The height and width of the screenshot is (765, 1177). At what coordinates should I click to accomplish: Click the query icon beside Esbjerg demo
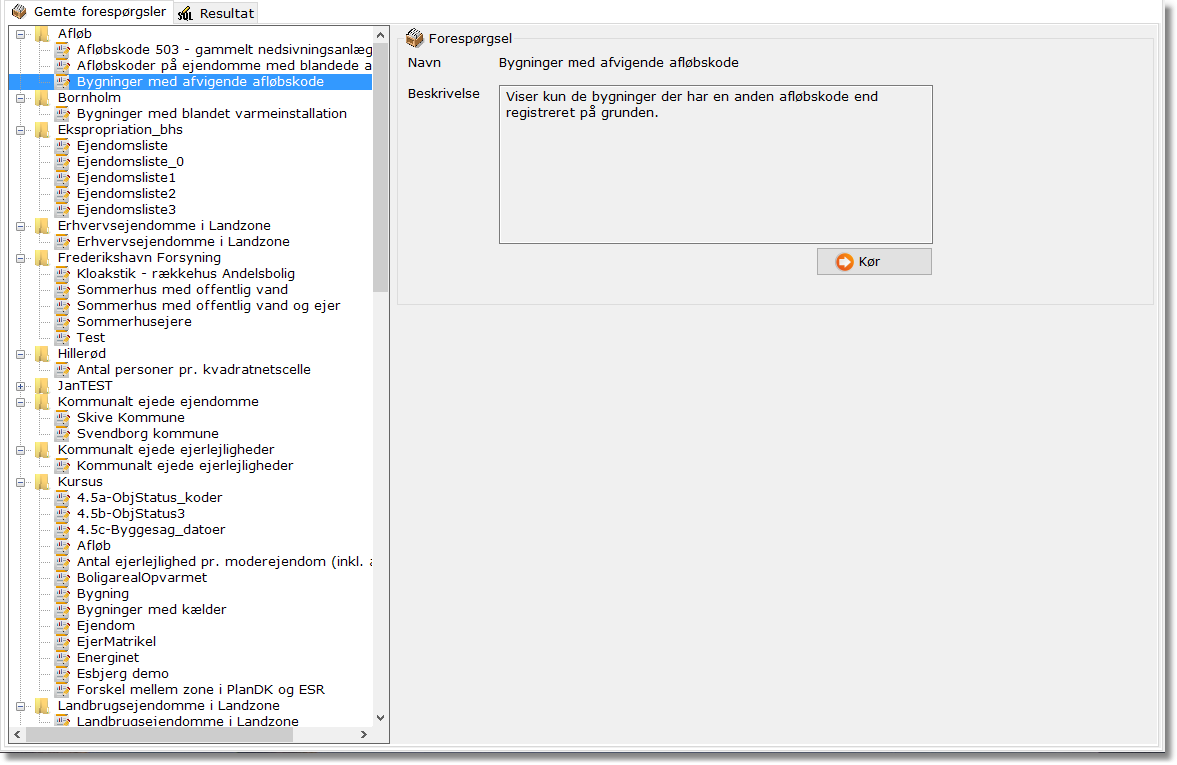62,674
